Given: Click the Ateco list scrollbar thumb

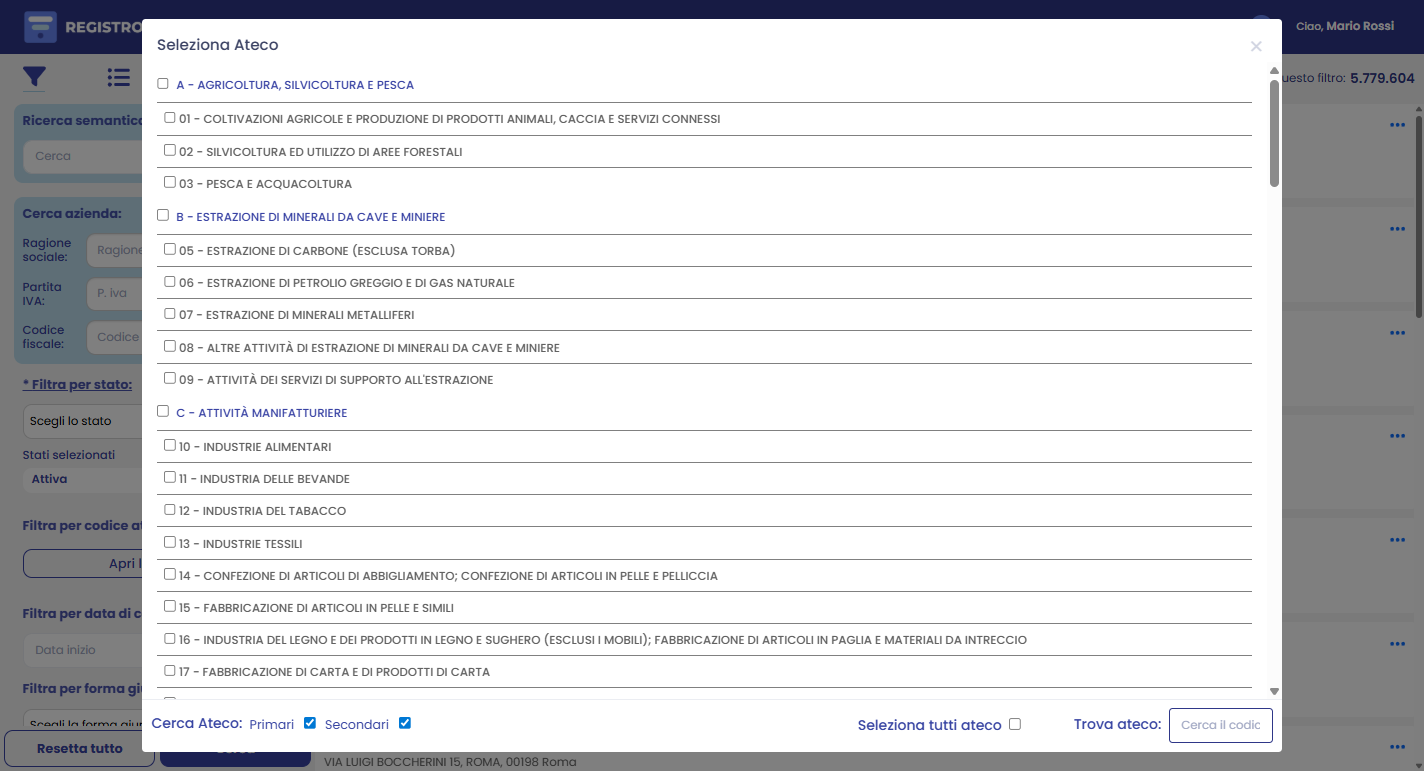Looking at the screenshot, I should tap(1274, 133).
